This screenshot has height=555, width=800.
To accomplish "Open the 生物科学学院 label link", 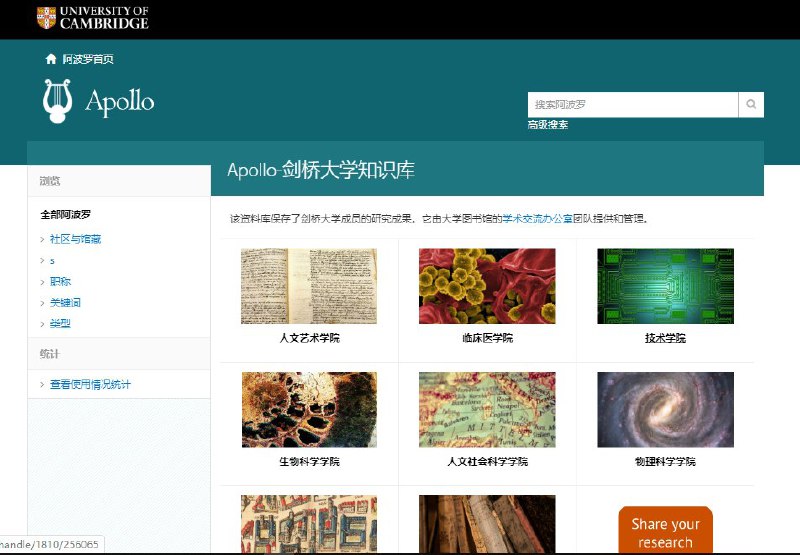I will (x=309, y=462).
